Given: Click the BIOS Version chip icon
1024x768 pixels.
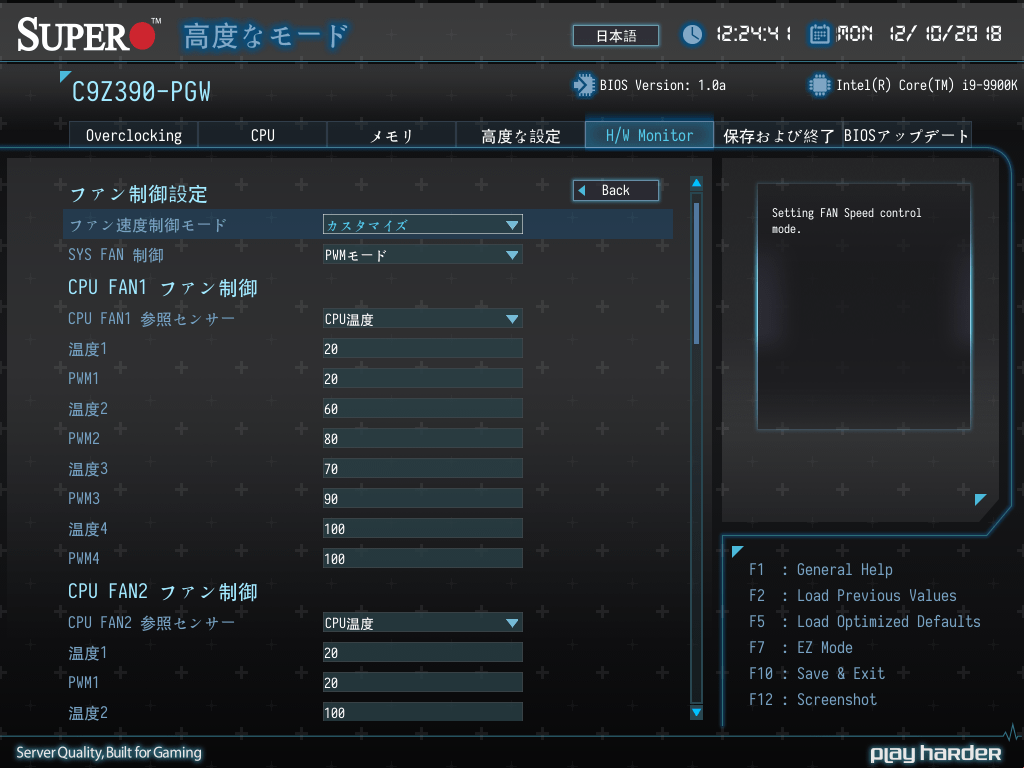Looking at the screenshot, I should click(584, 86).
